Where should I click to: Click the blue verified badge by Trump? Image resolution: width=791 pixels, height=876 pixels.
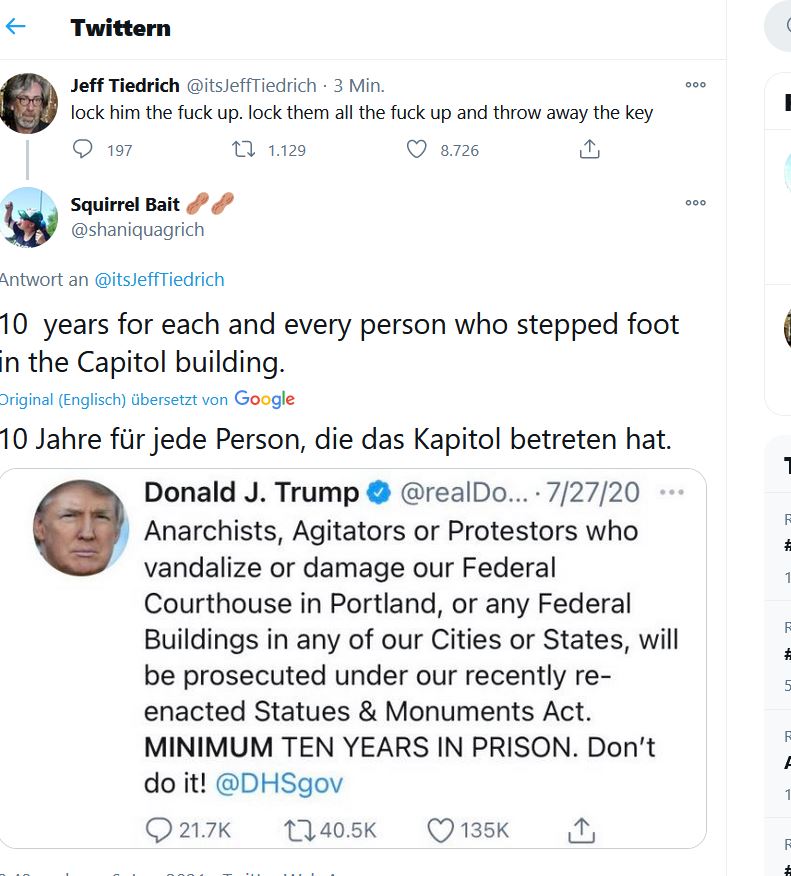(378, 493)
